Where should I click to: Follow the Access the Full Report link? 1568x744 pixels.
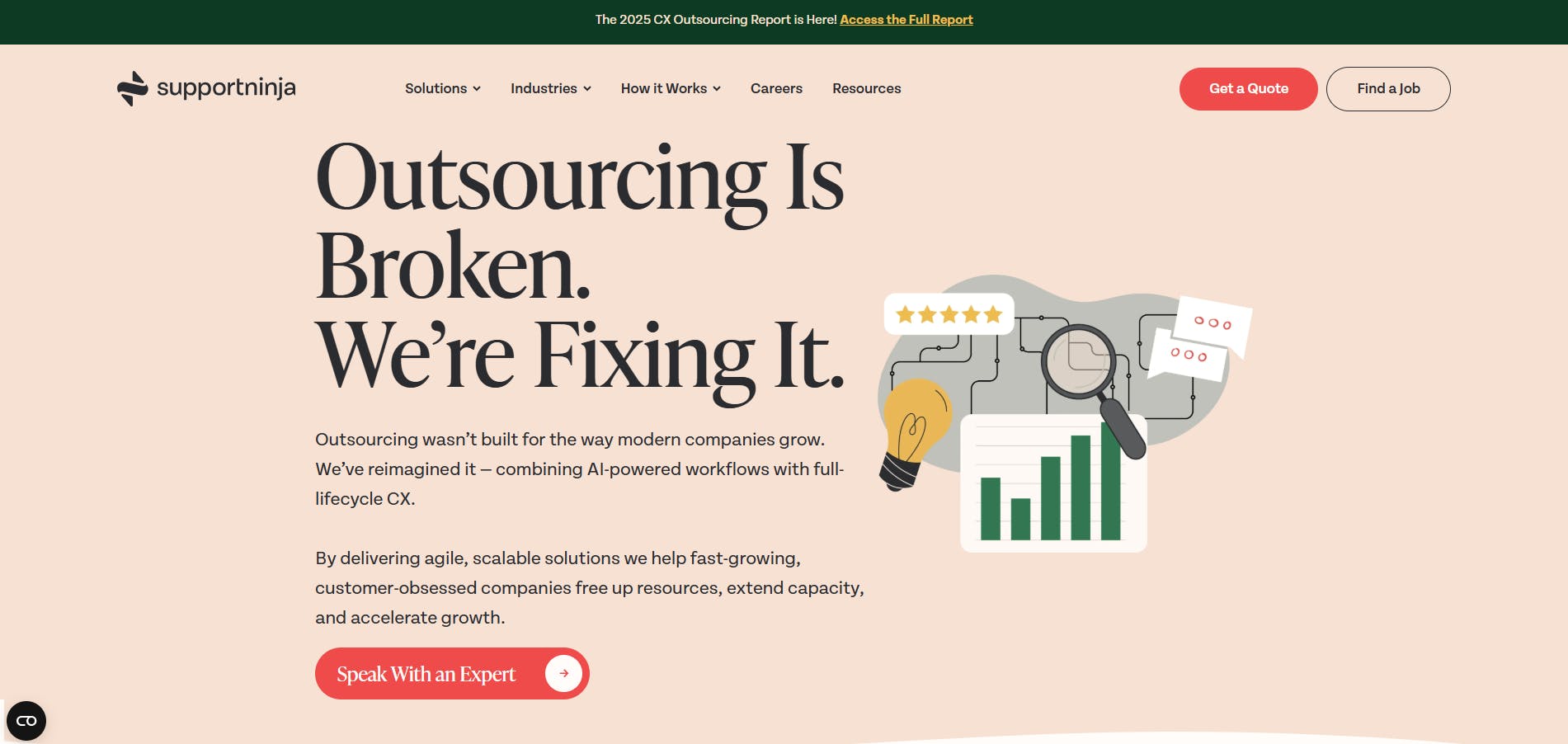(906, 20)
